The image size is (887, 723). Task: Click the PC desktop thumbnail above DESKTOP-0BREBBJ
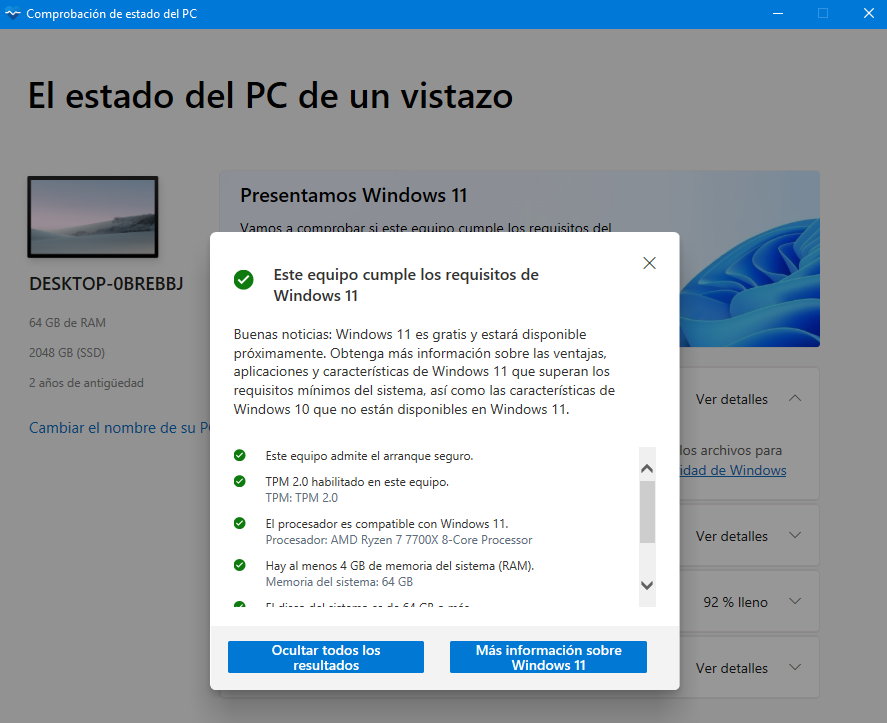pos(93,217)
